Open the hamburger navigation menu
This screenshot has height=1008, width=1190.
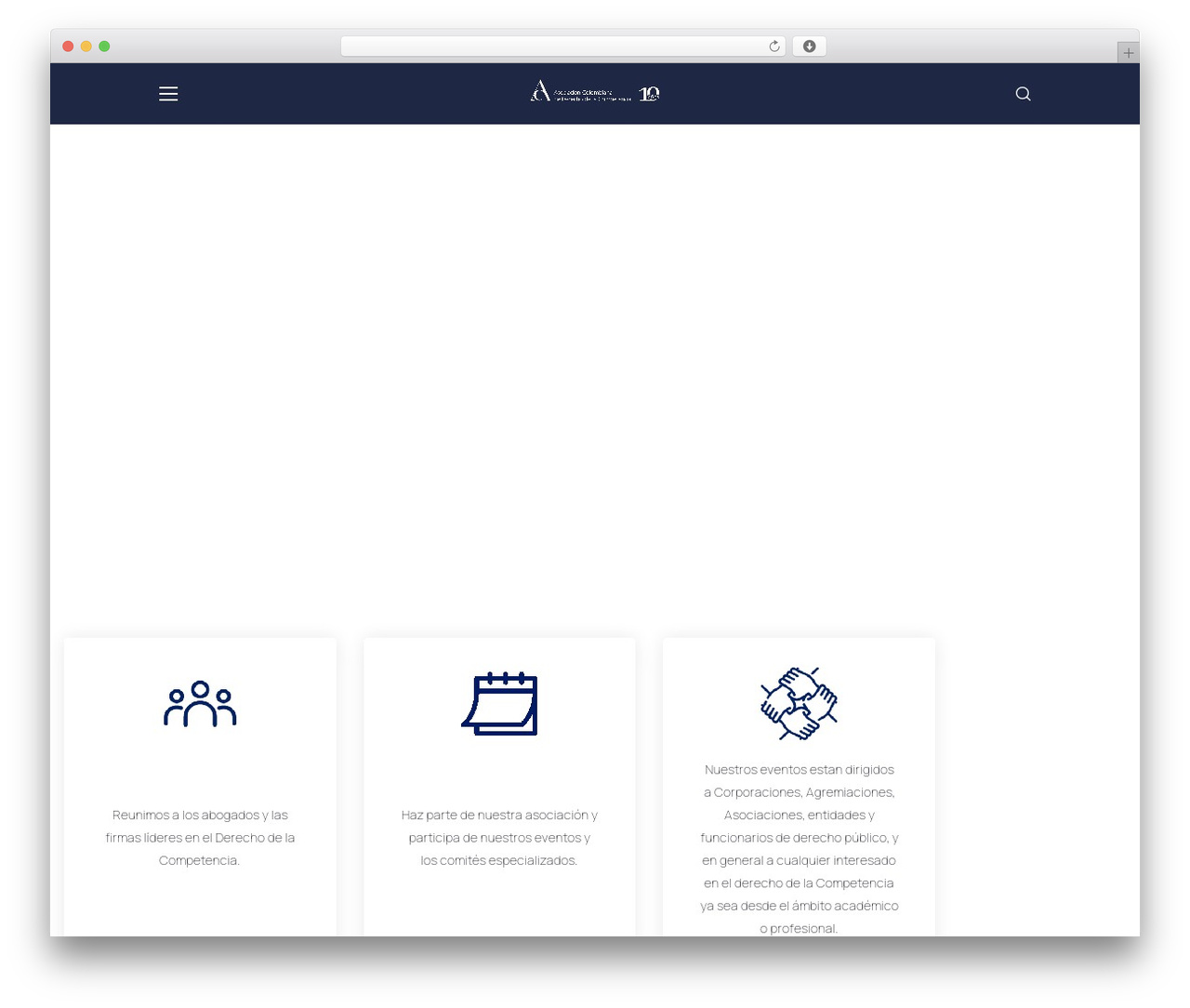pos(168,94)
